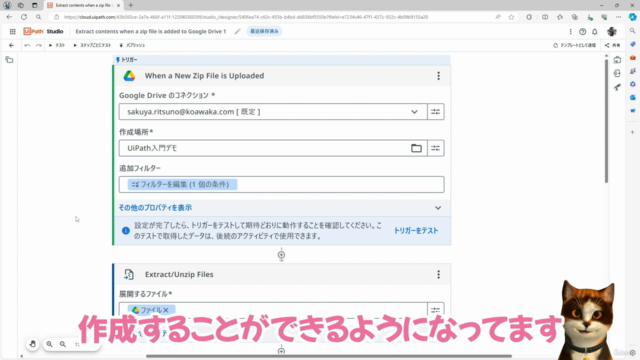Zoom out on the canvas

[x=63, y=344]
